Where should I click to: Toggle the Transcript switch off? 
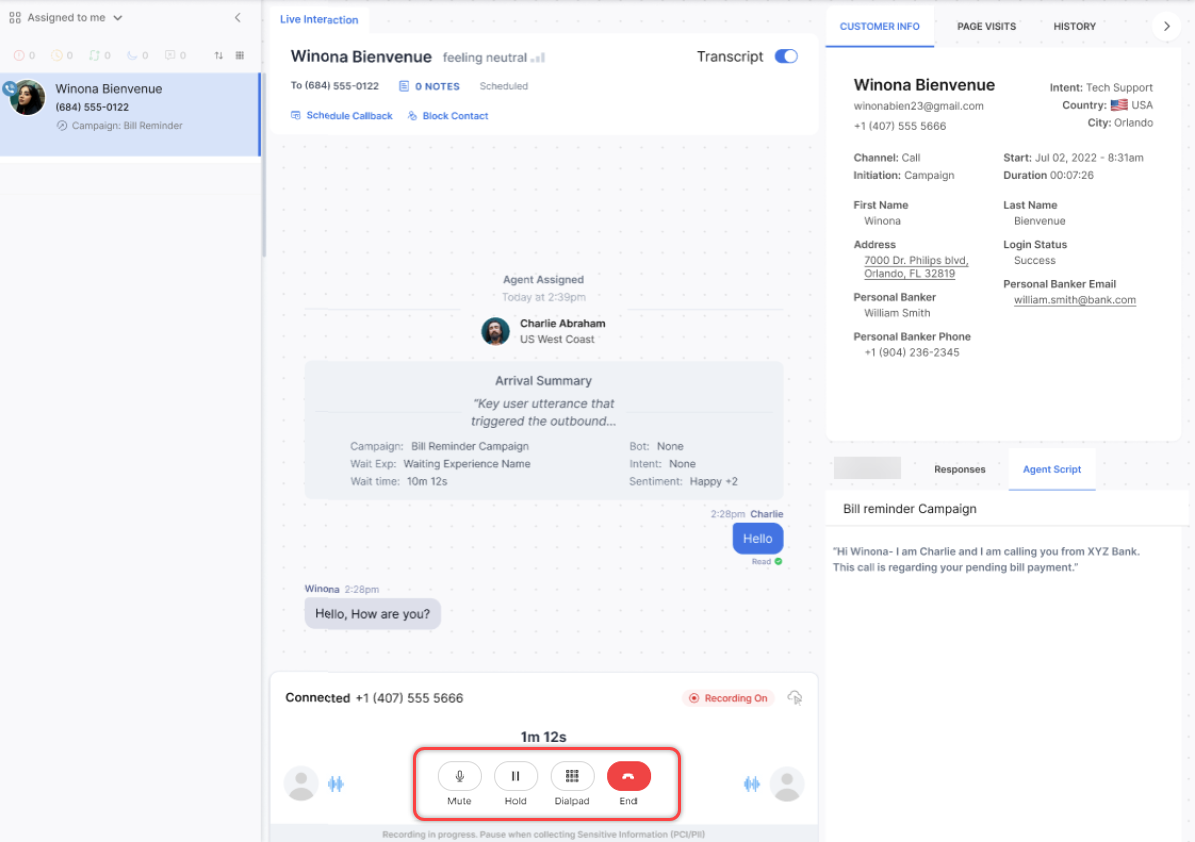[786, 57]
